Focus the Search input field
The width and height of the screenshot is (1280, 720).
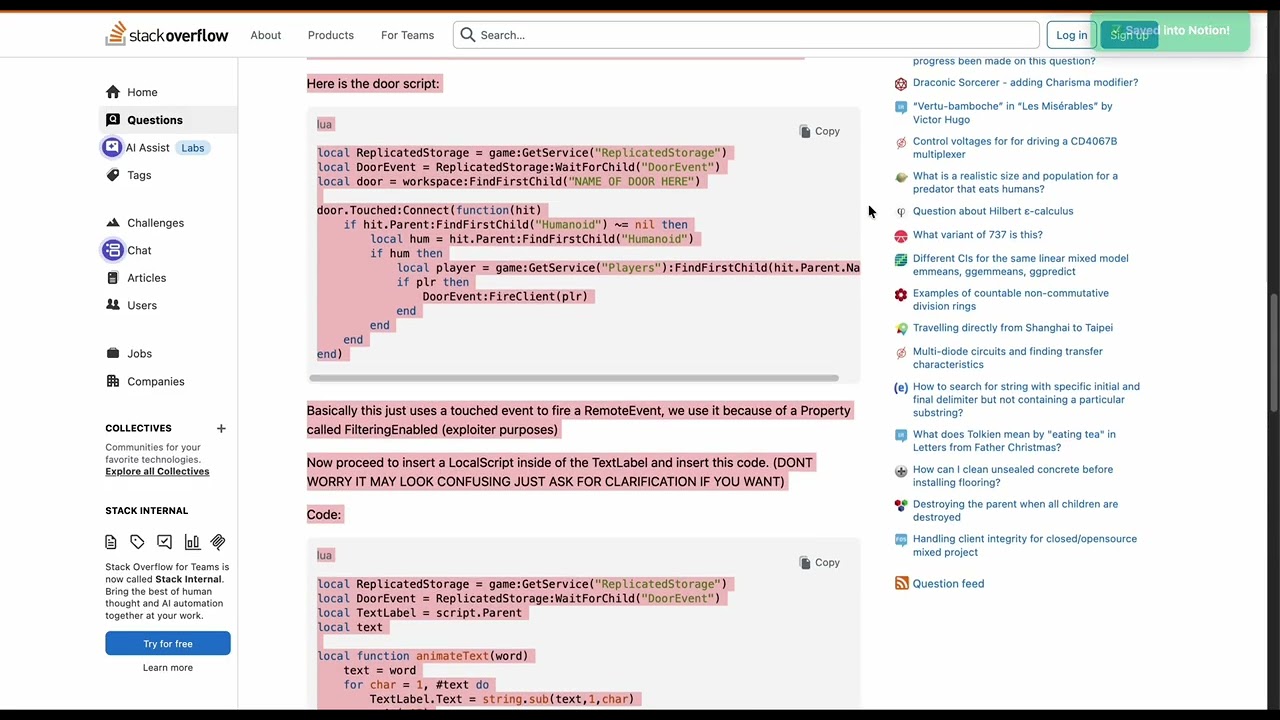746,35
